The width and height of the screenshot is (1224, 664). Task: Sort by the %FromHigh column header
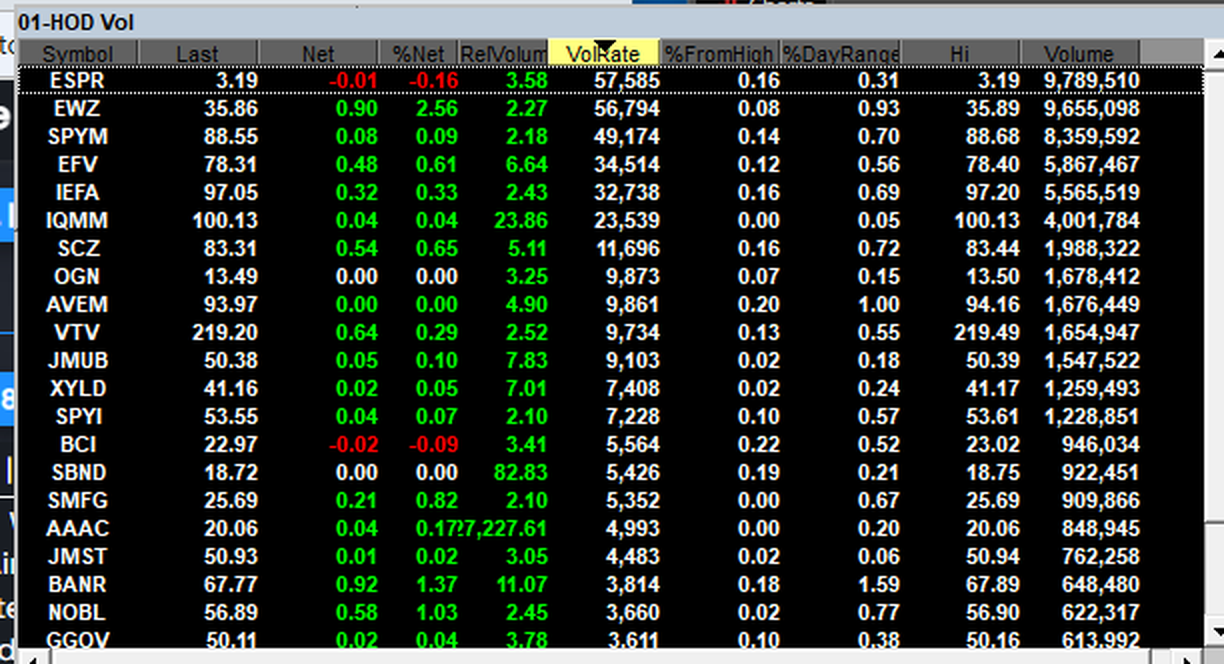point(719,54)
